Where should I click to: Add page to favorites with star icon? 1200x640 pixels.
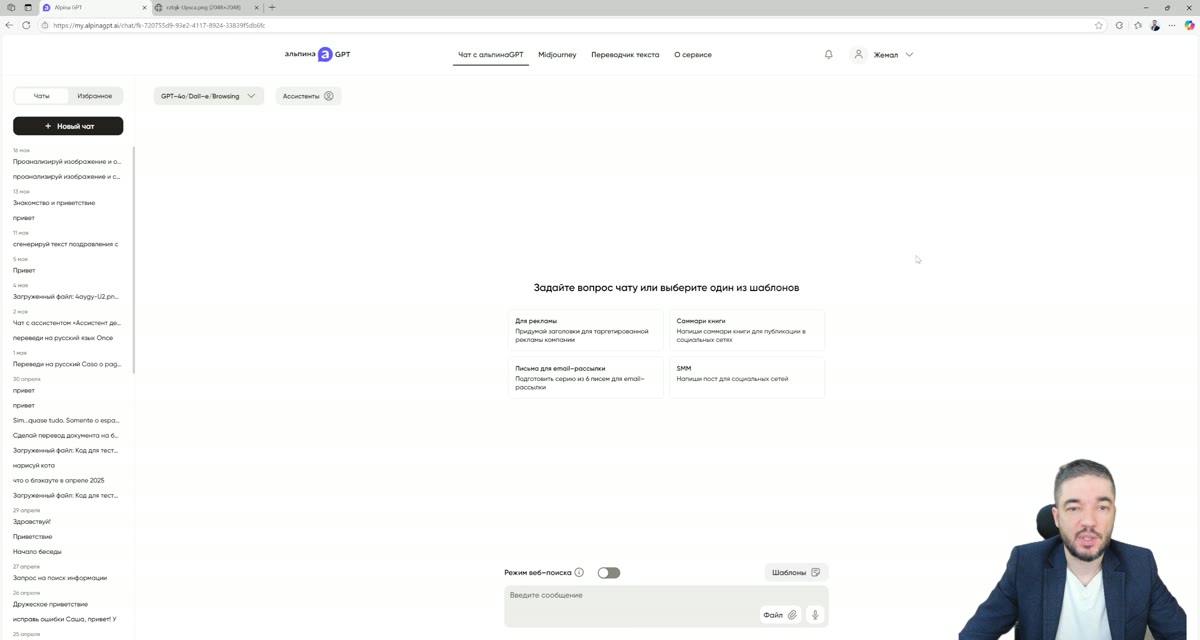(x=1099, y=25)
